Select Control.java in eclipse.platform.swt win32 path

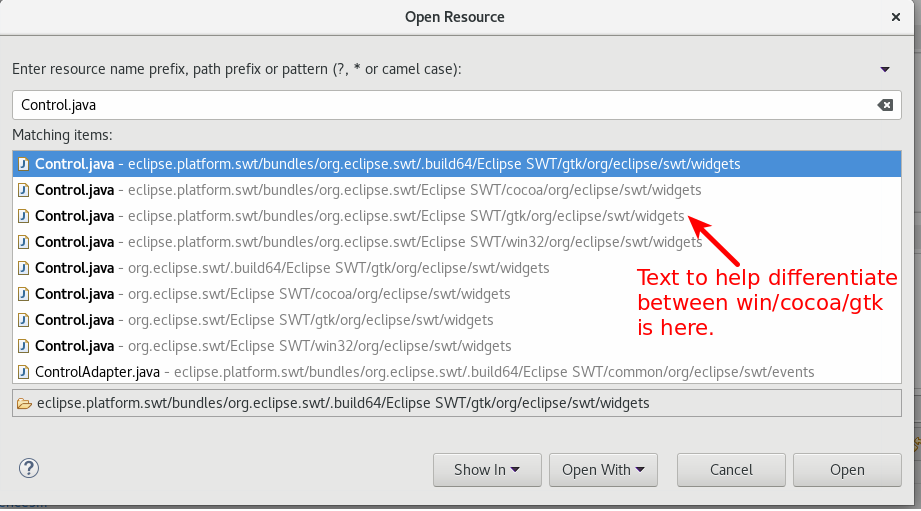point(456,241)
